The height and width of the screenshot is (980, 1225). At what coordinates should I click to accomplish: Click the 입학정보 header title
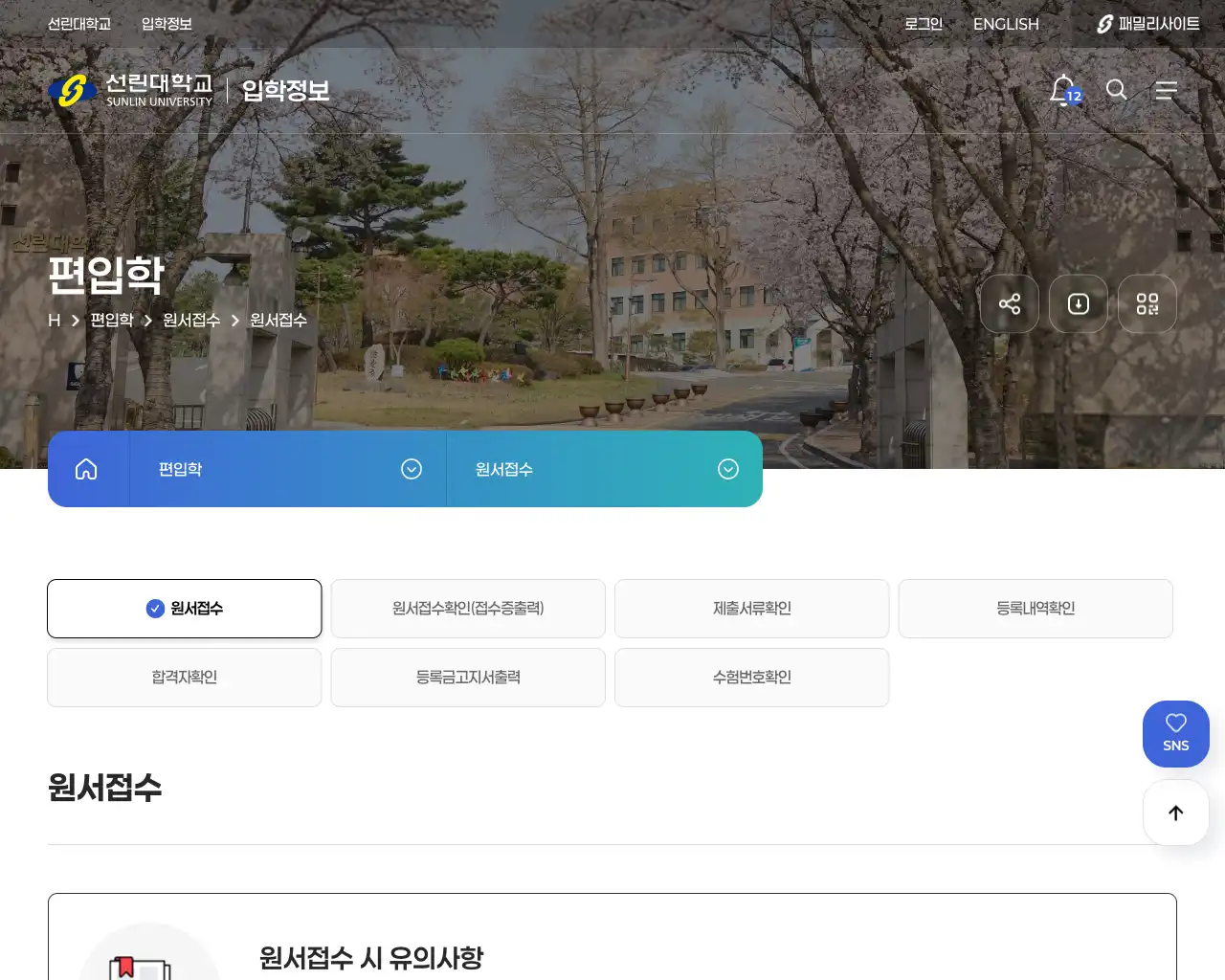click(285, 90)
